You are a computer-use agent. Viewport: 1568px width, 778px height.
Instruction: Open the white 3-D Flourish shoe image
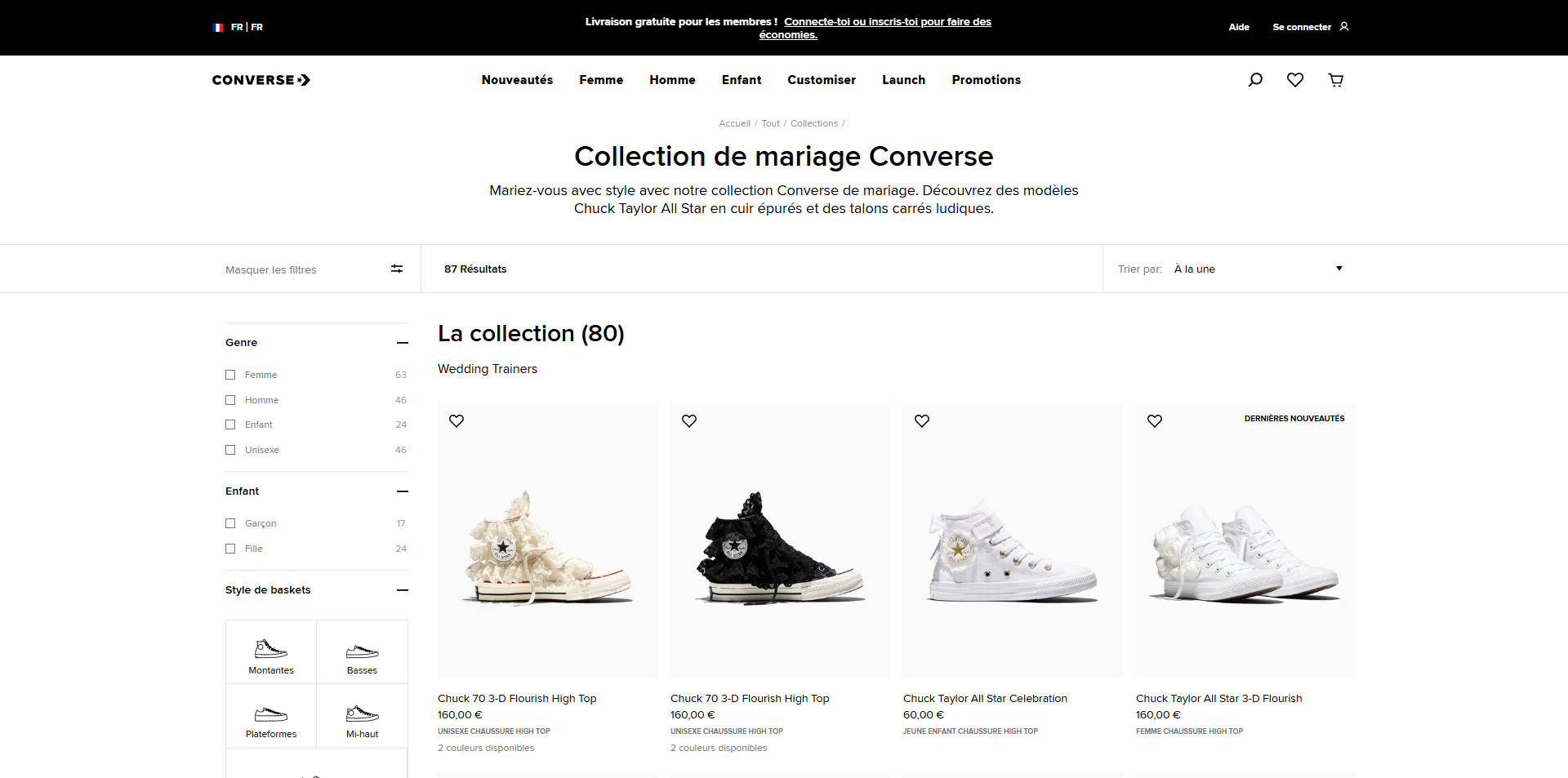(1245, 540)
